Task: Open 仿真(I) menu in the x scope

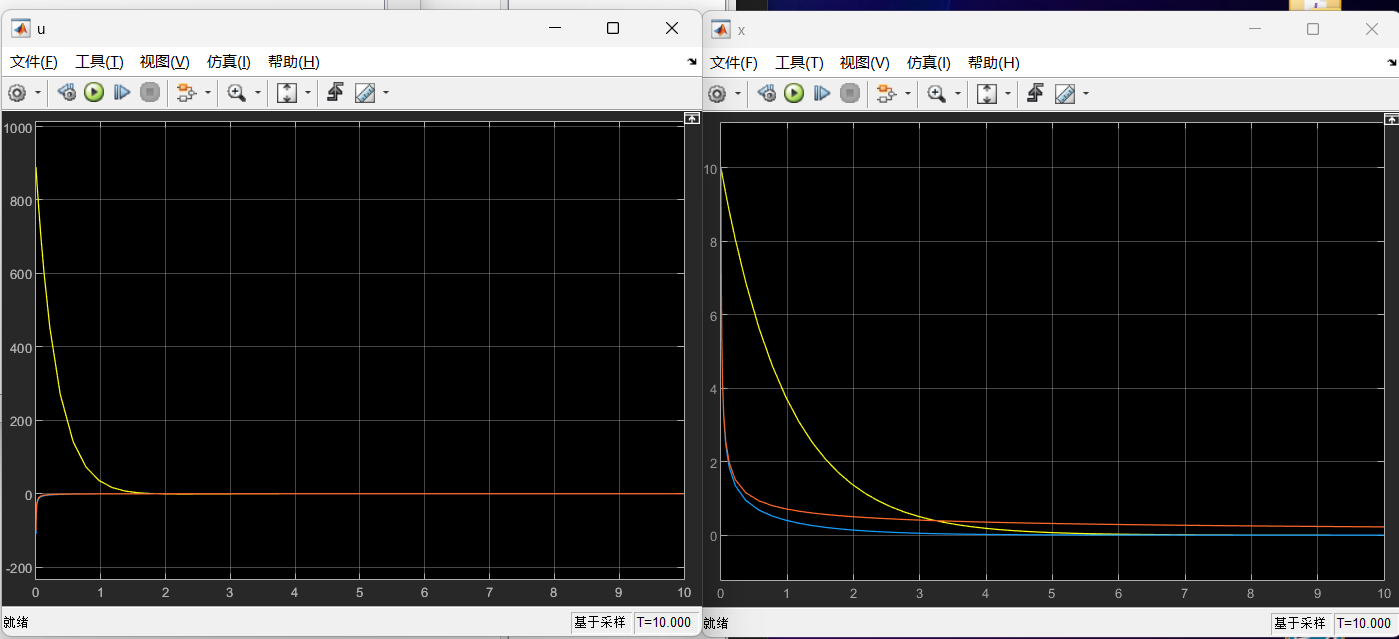Action: pos(928,63)
